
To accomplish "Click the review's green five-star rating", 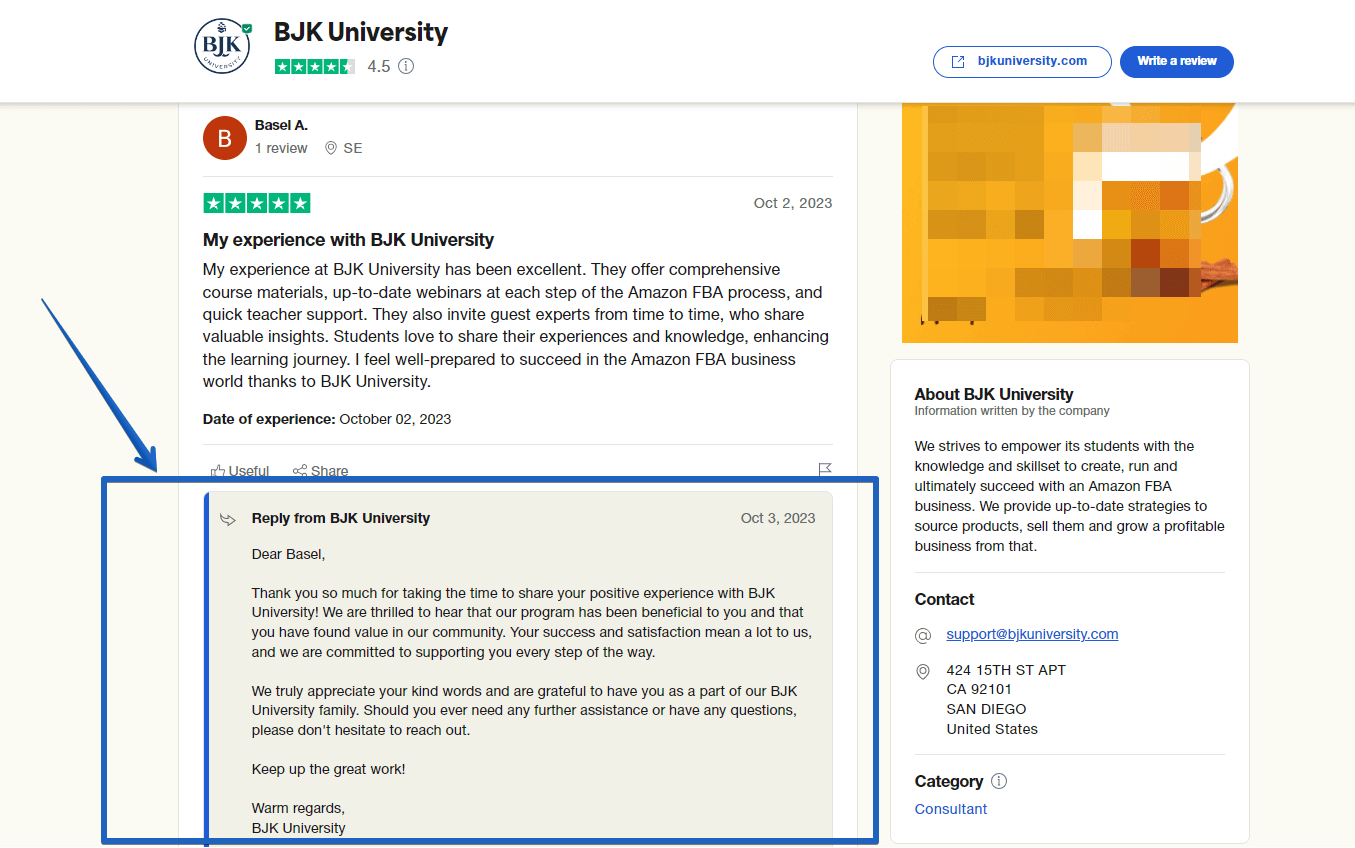I will [x=257, y=203].
